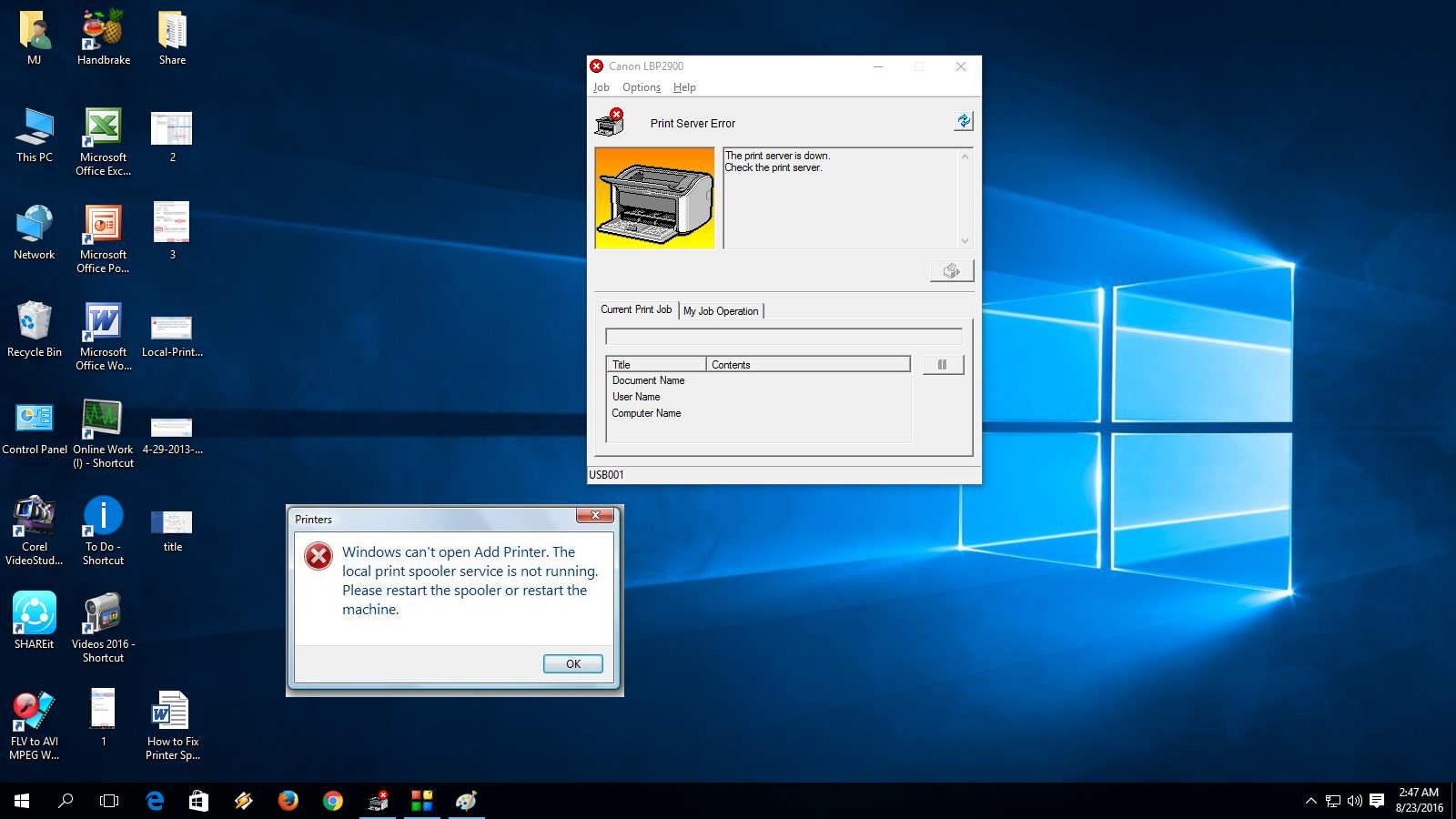Click the Contents column header
The image size is (1456, 819).
808,364
